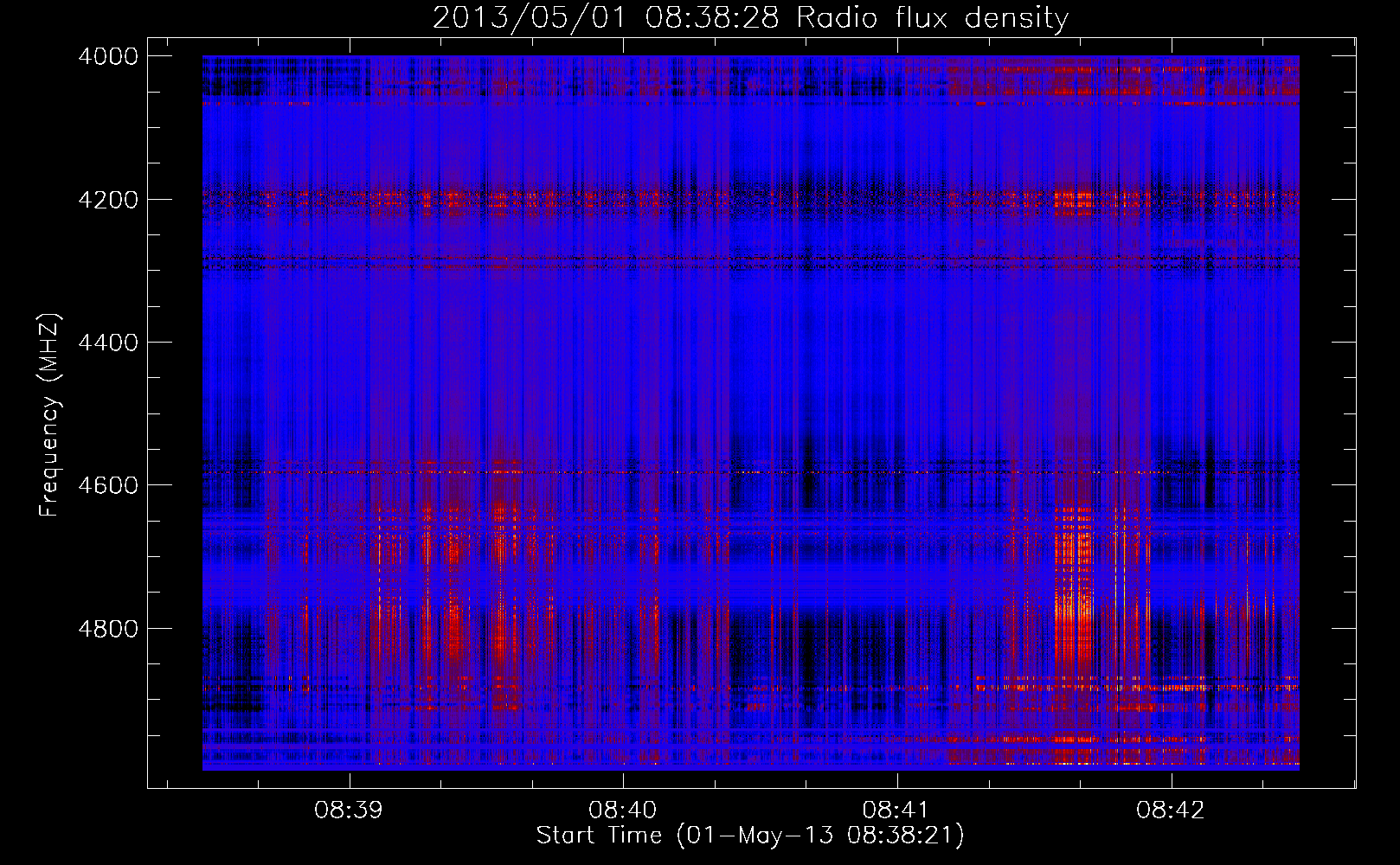
Task: Click the plot title '2013/05/01 08:38:28 Radio flux density'
Action: 750,18
